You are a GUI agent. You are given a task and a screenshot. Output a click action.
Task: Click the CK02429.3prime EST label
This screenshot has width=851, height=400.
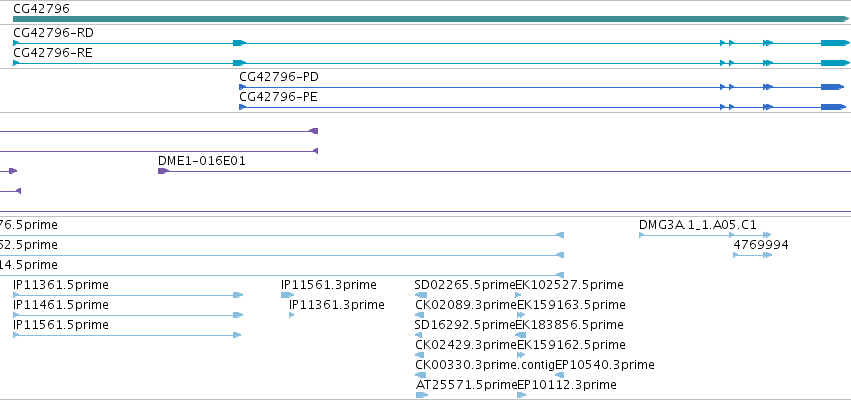[466, 345]
